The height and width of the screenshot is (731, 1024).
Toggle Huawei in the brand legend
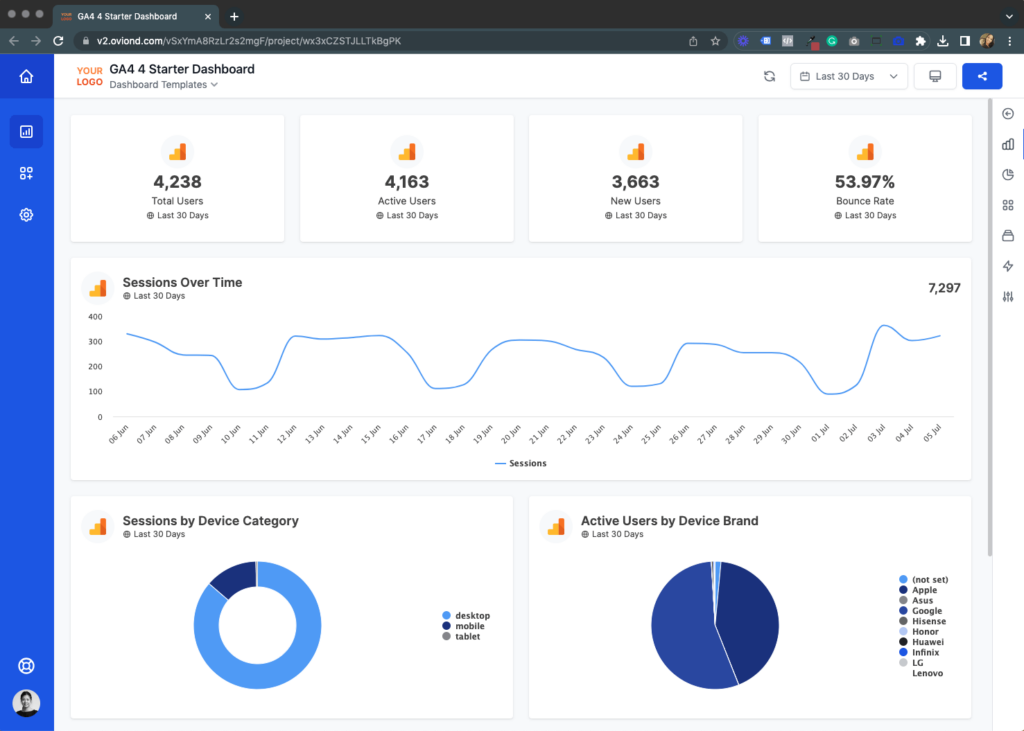tap(921, 642)
